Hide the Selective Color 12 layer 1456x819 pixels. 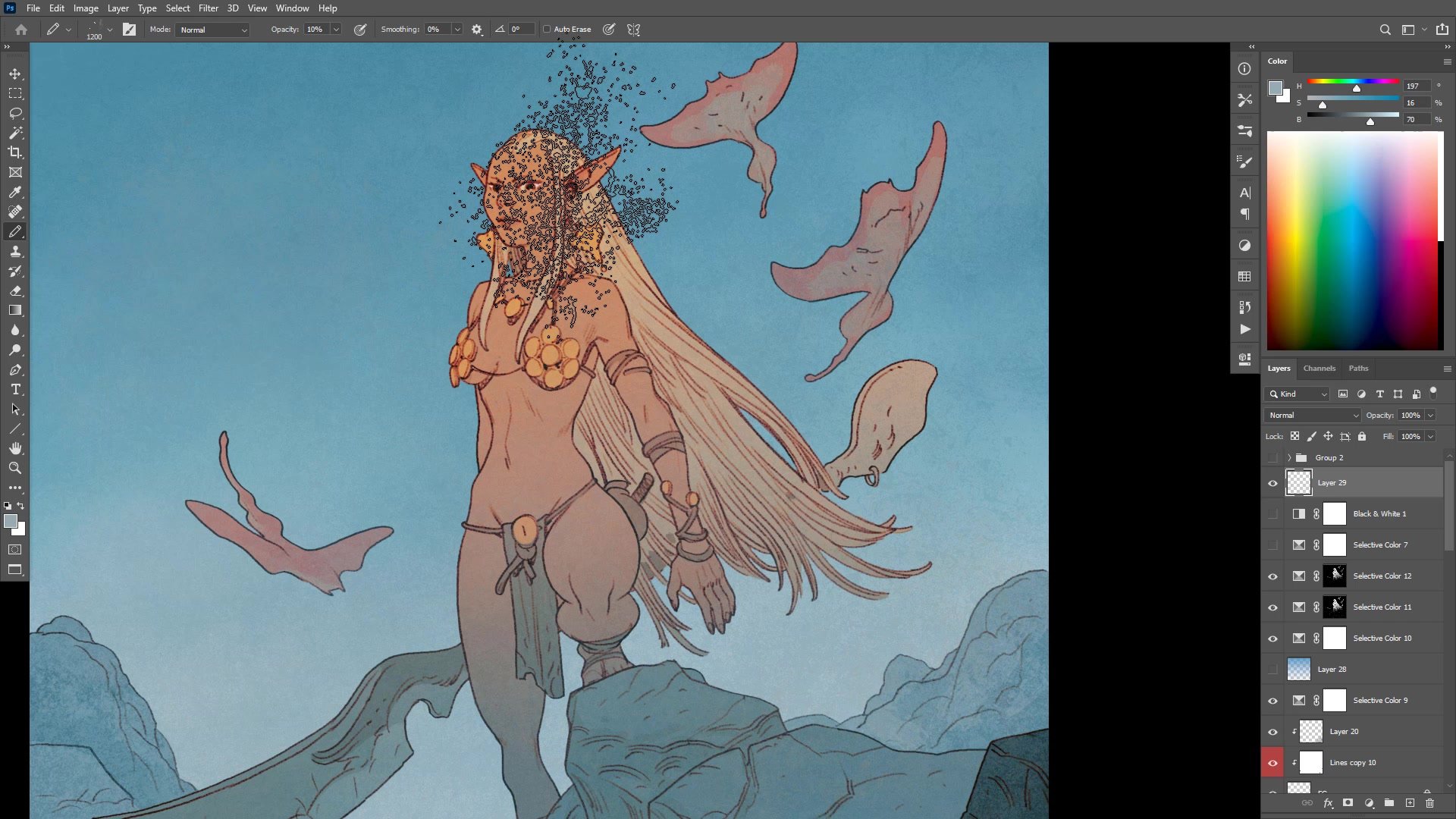click(1272, 576)
